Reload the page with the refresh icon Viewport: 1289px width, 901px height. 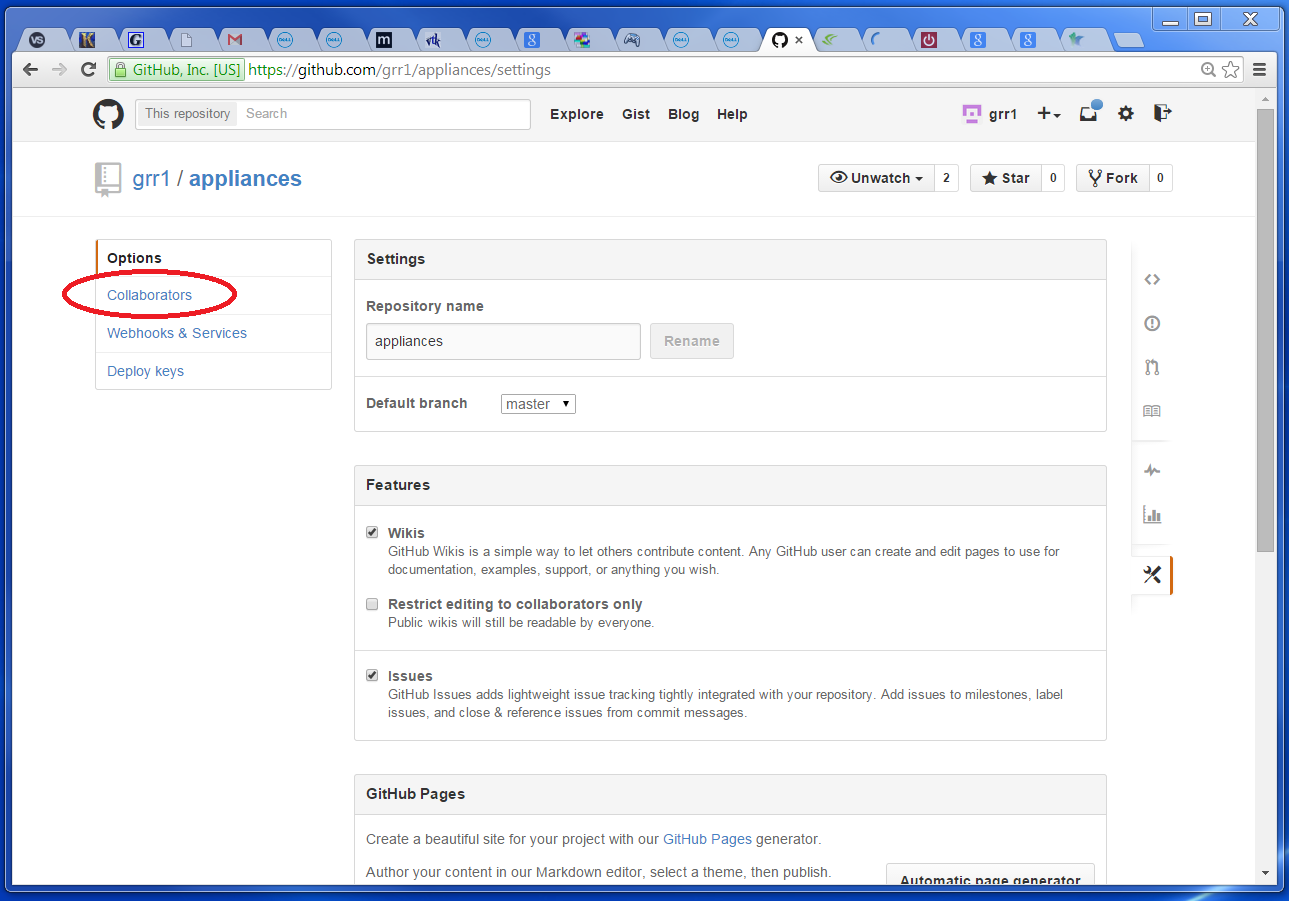(89, 70)
